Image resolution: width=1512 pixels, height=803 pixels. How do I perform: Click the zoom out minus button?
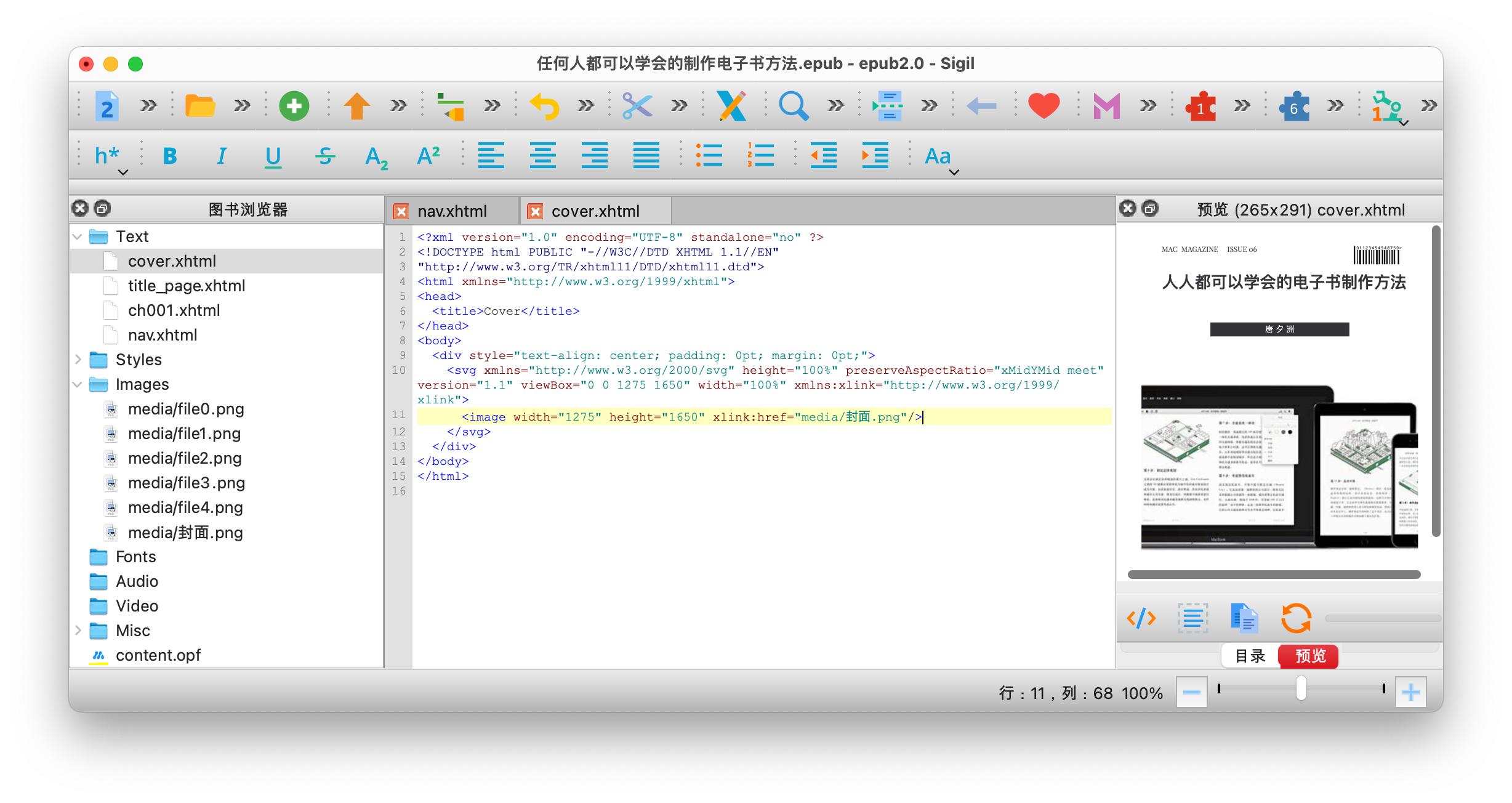click(x=1191, y=693)
